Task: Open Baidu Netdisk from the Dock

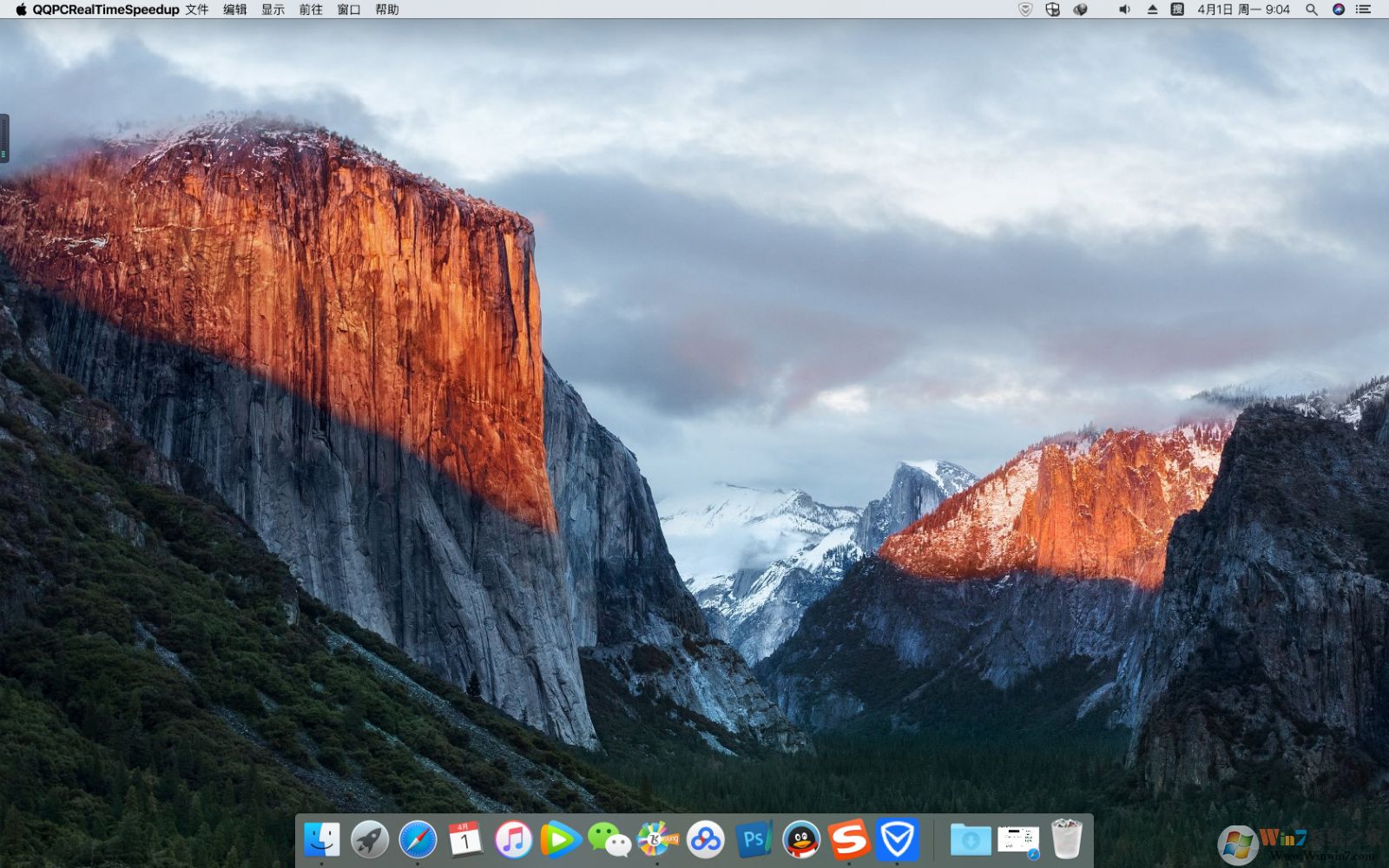Action: coord(705,839)
